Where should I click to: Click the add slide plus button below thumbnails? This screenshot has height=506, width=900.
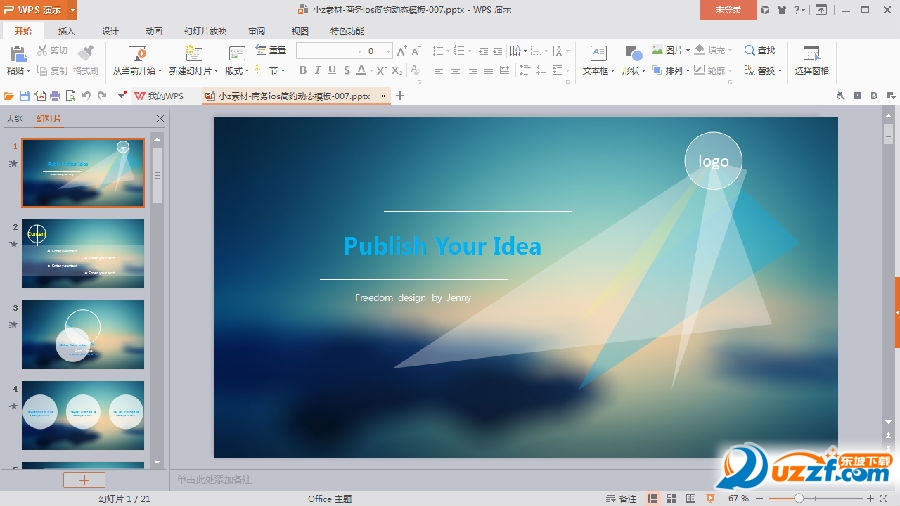point(84,480)
